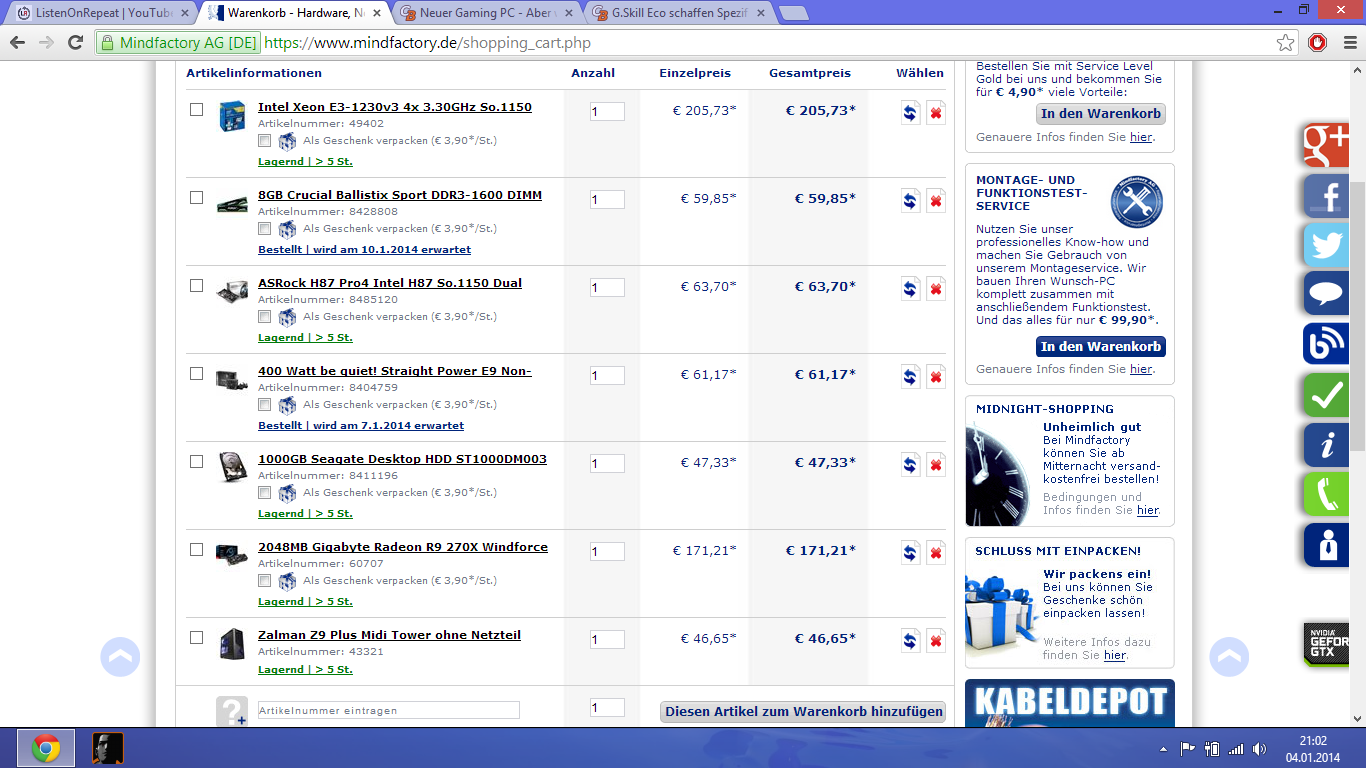Select the Zalman Z9 Plus row checkbox

[x=197, y=637]
